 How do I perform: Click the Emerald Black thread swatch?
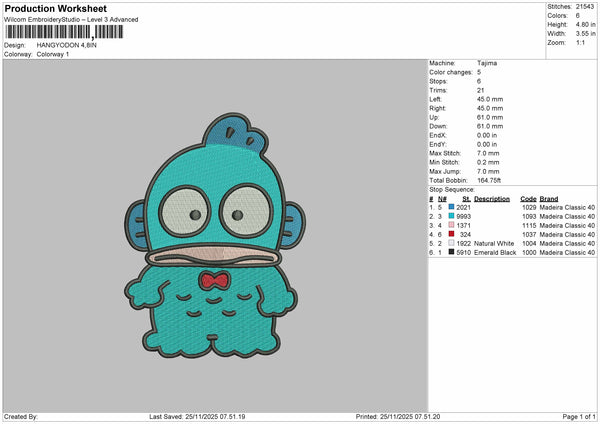pyautogui.click(x=452, y=252)
